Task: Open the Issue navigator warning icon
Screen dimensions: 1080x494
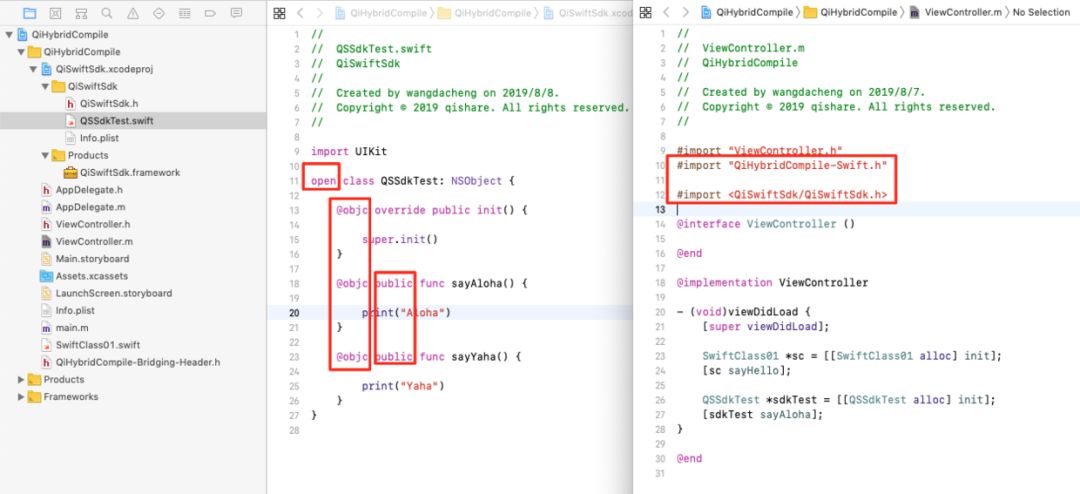Action: (x=133, y=13)
